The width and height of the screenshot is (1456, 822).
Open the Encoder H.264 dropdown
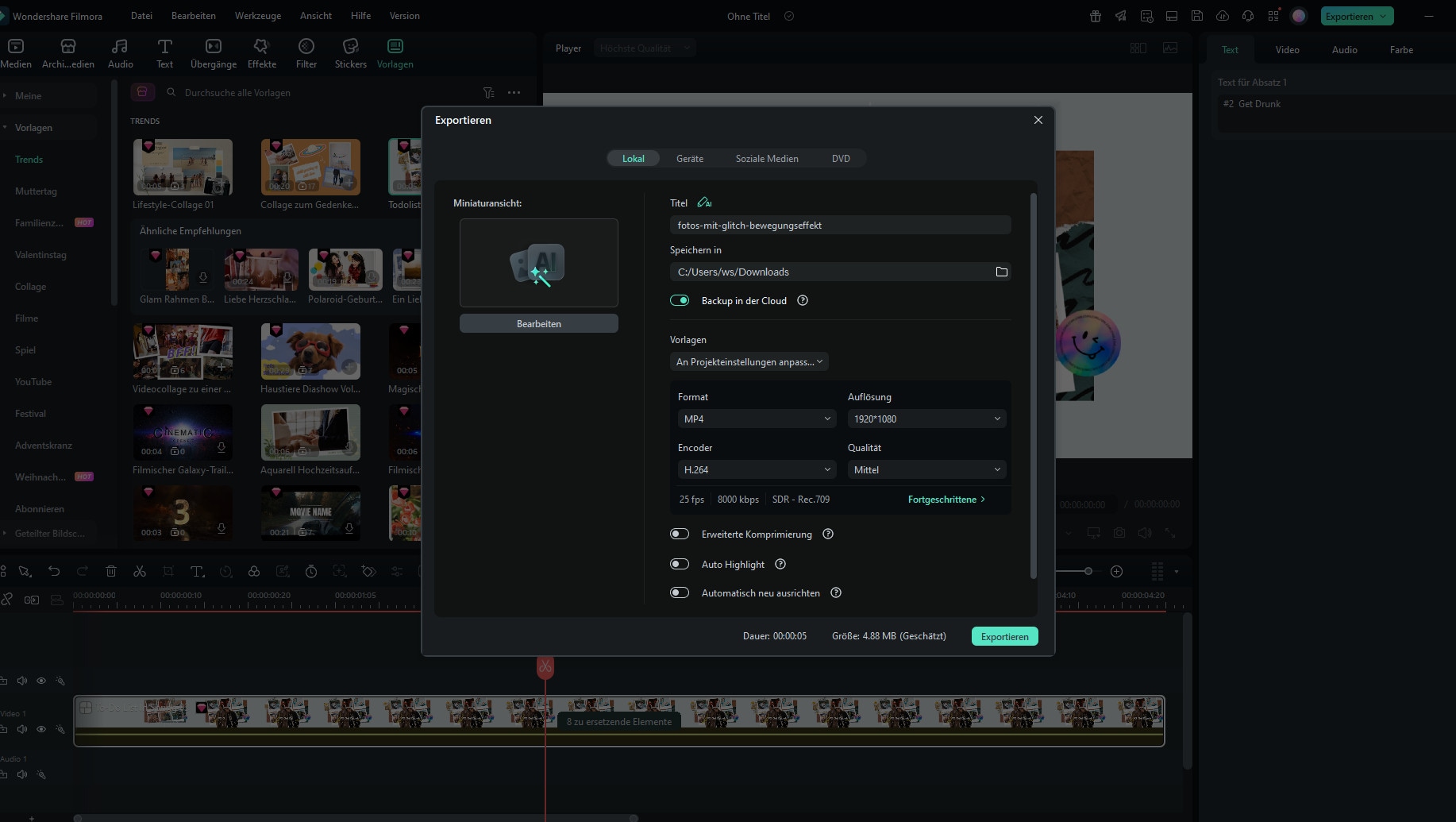757,469
